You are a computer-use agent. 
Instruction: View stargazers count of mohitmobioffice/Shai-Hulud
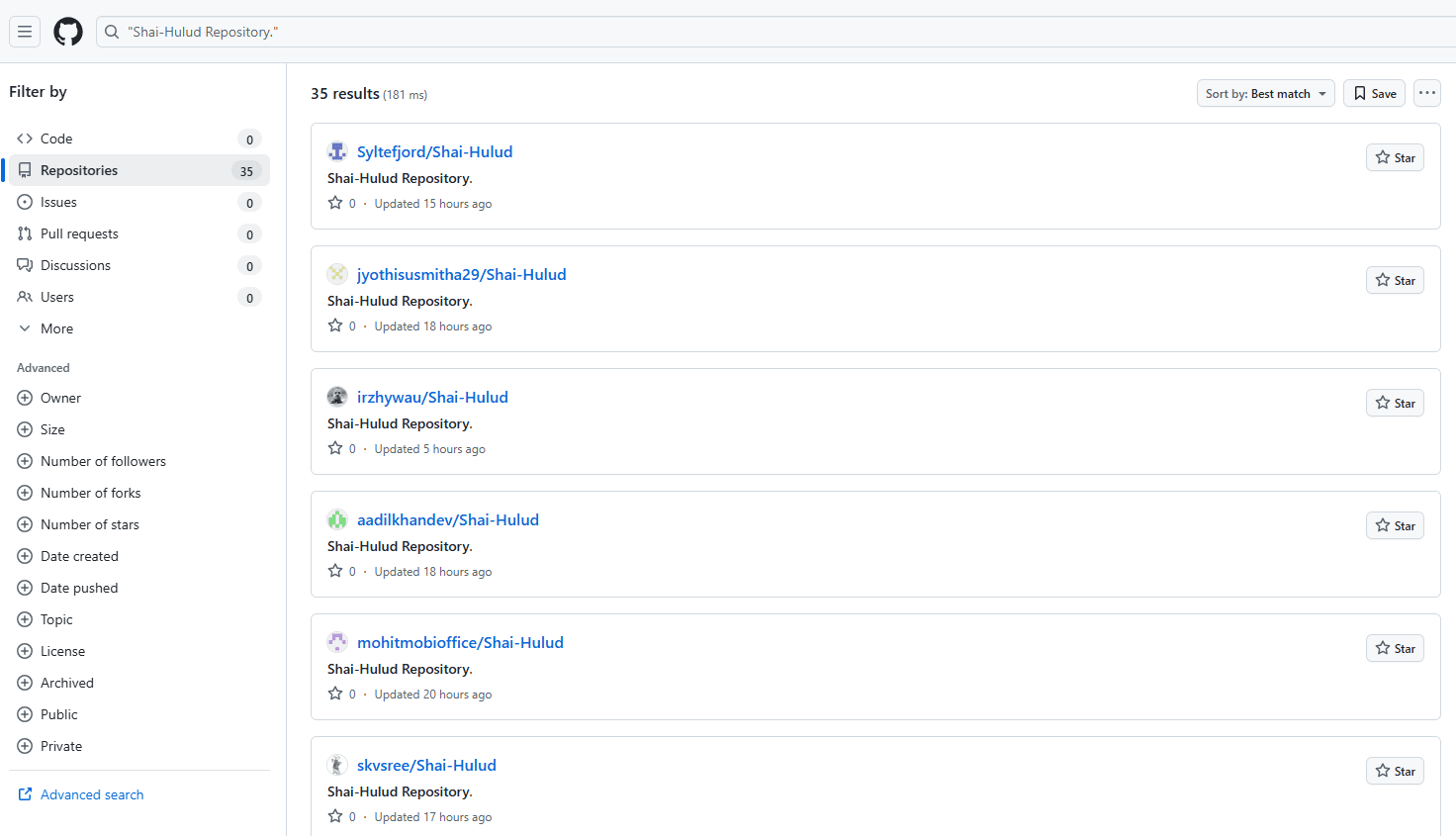tap(342, 694)
